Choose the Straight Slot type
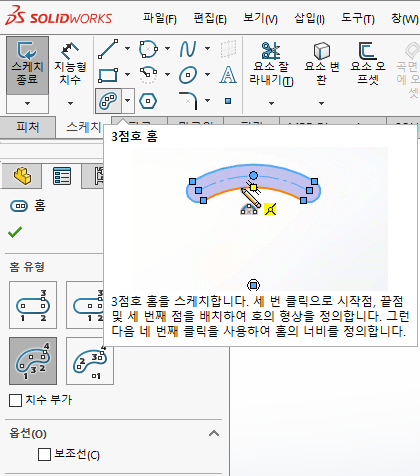 33,305
